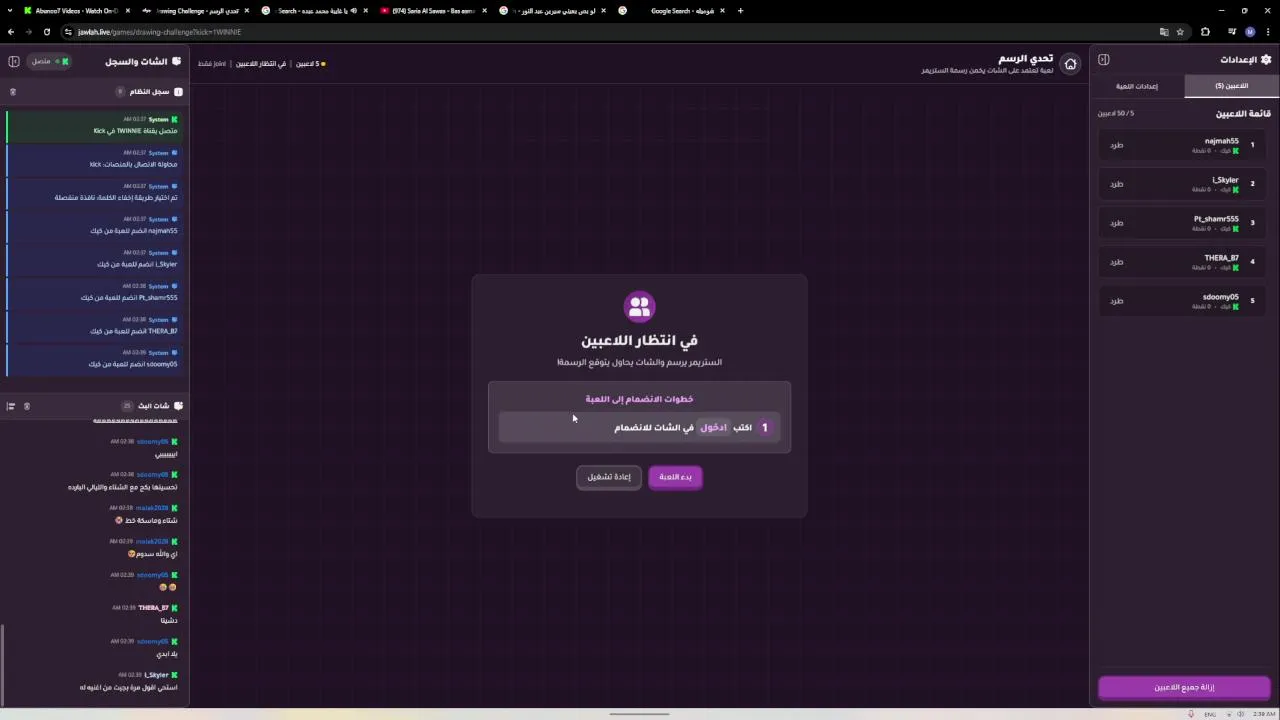Image resolution: width=1280 pixels, height=720 pixels.
Task: Click the 'خطوات الانضمام إلى اللعبة' heading
Action: 639,399
